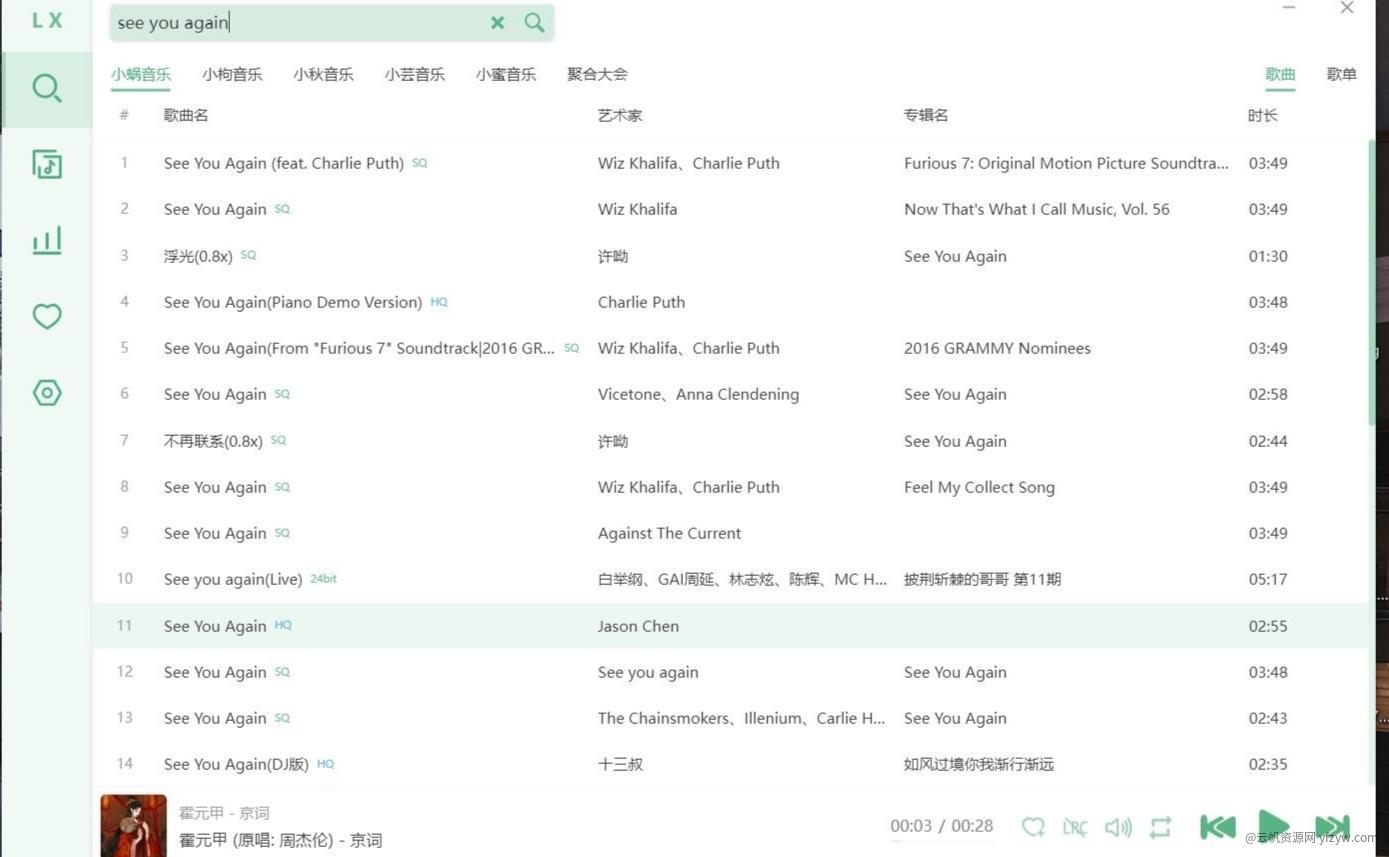Image resolution: width=1389 pixels, height=857 pixels.
Task: Skip to the previous track
Action: point(1217,827)
